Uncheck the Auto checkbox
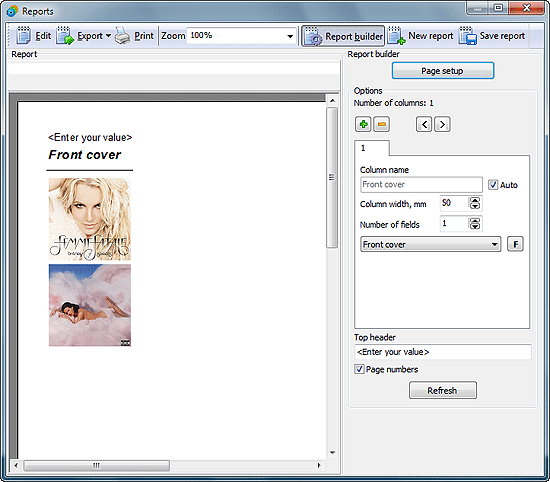550x482 pixels. pos(493,185)
